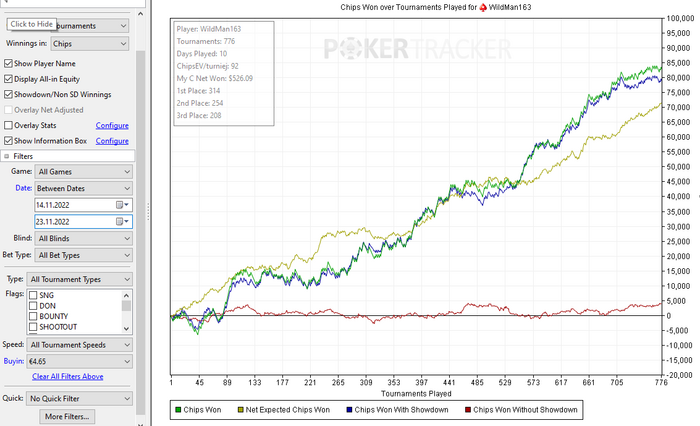Click the Chips Won Without Showdown legend label
This screenshot has height=426, width=700.
(x=525, y=409)
